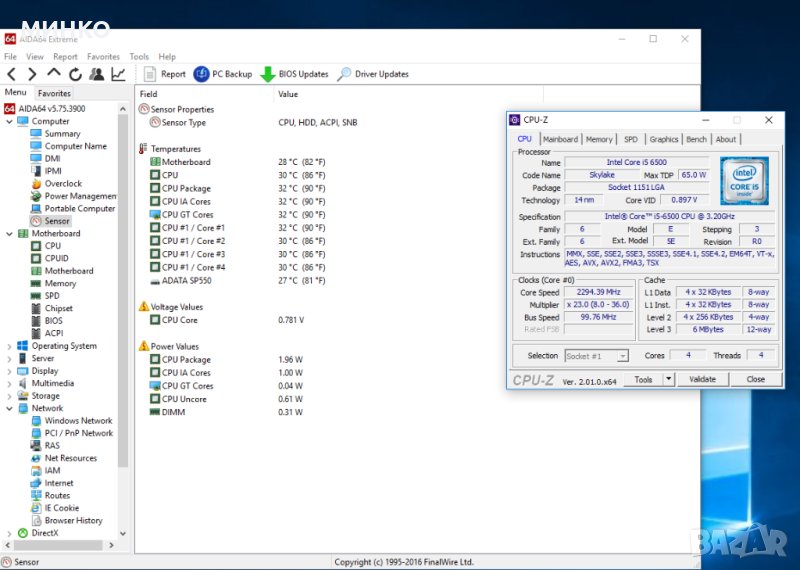Open the Graph chart toolbar icon
This screenshot has width=800, height=570.
click(x=118, y=74)
